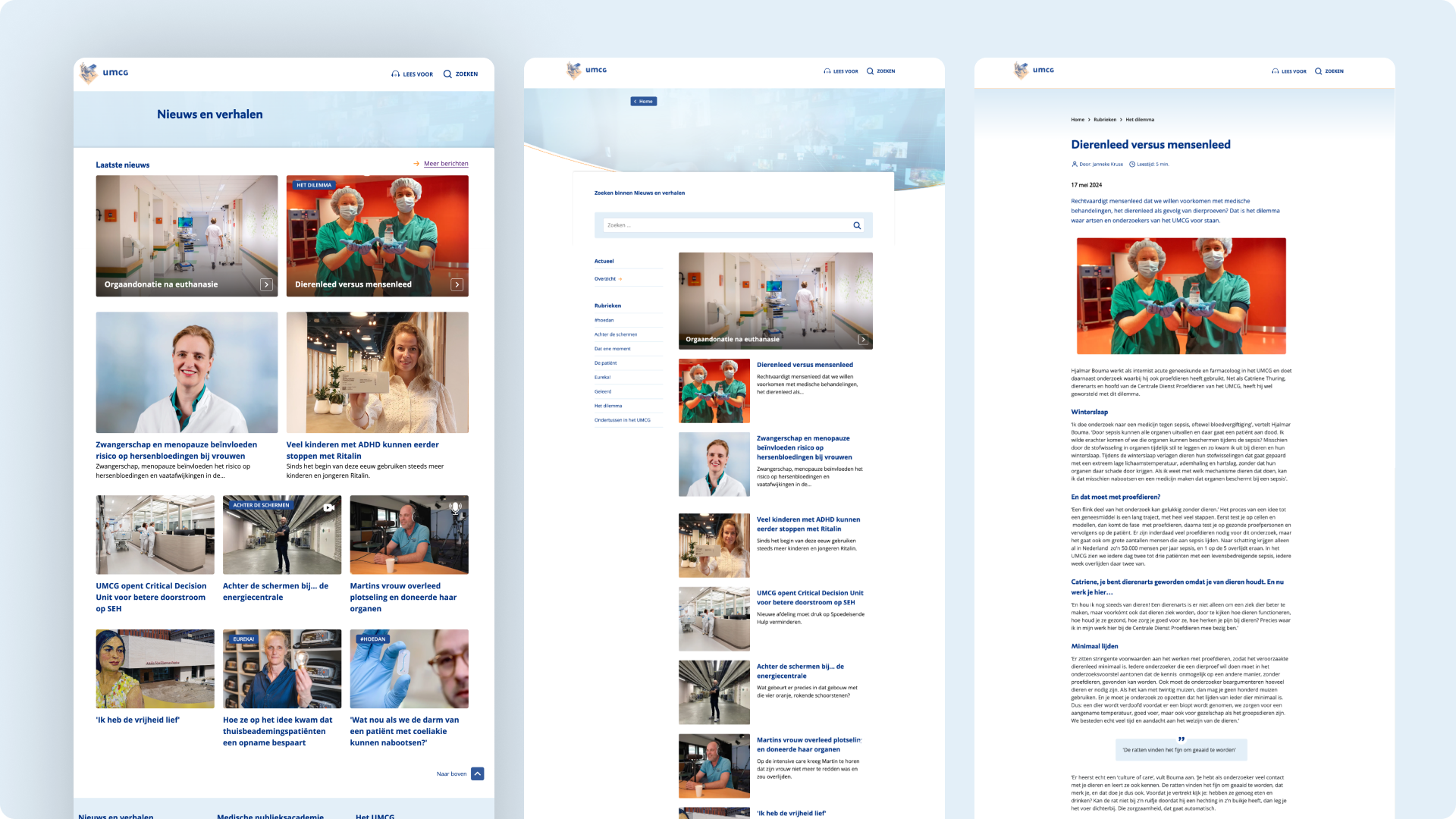Open Martins vrouw overleed headline in middle list
1456x819 pixels.
tap(809, 745)
